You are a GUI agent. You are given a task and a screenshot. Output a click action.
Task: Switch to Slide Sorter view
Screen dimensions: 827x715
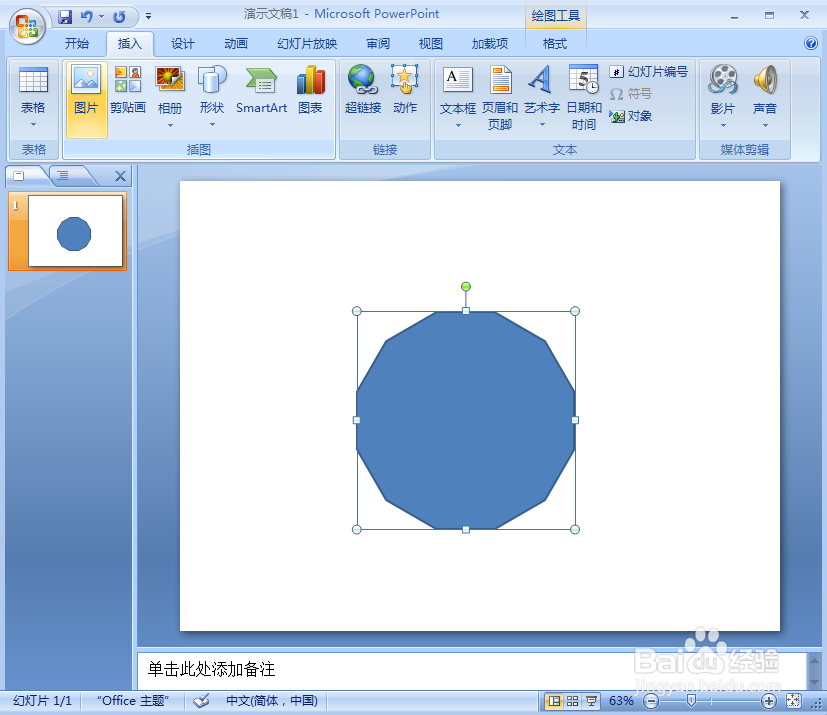point(572,701)
